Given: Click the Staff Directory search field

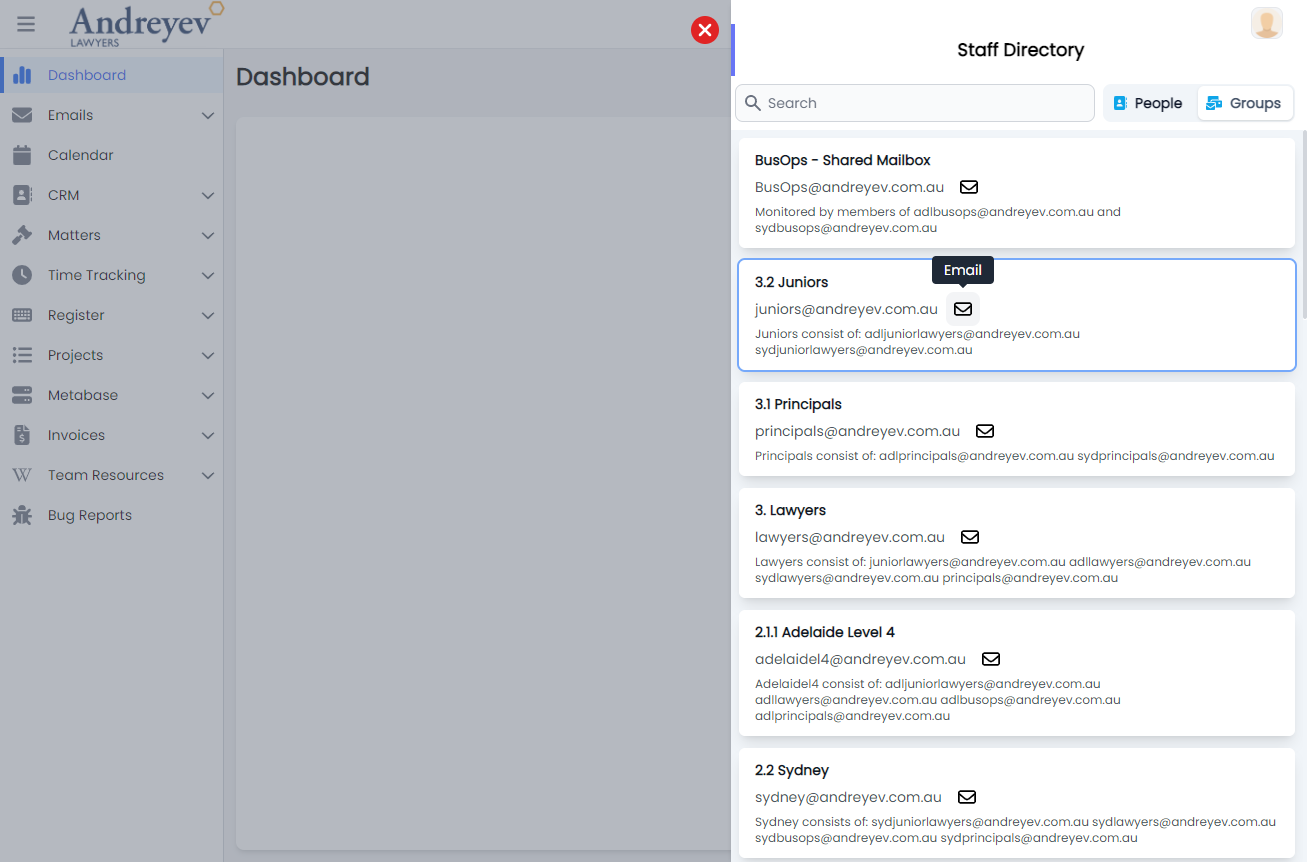Looking at the screenshot, I should click(914, 103).
